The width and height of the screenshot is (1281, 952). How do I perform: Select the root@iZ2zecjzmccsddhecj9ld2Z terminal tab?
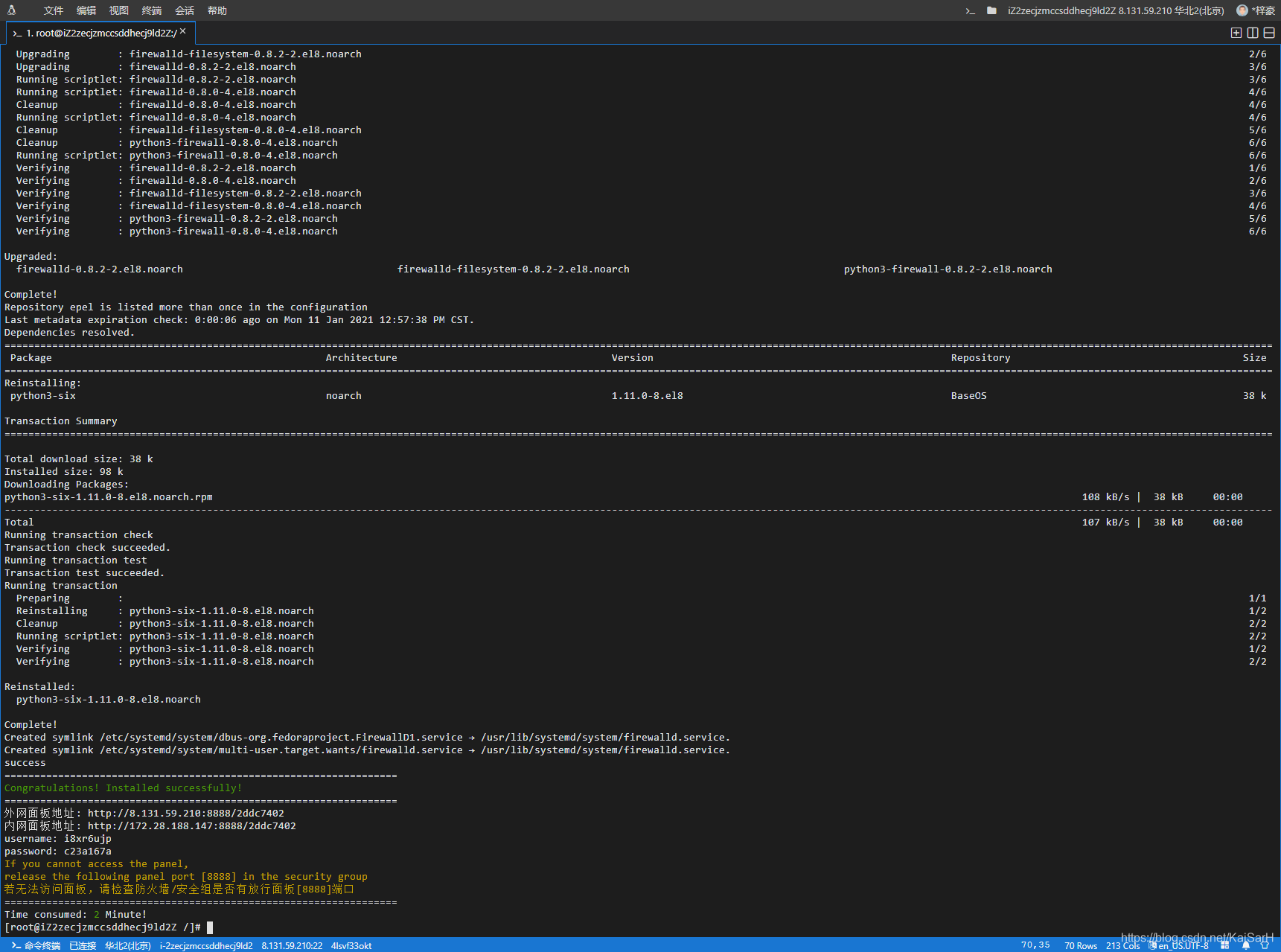100,33
